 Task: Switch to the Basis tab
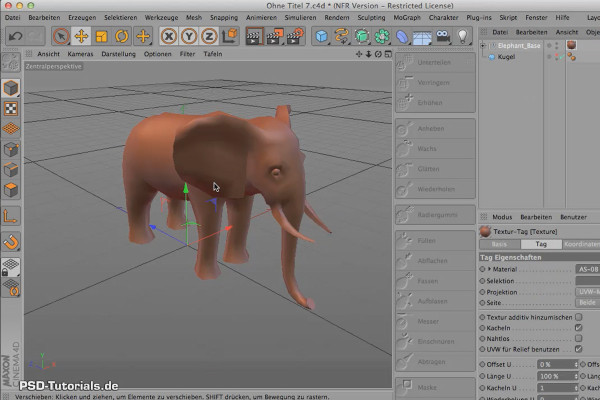[x=499, y=244]
